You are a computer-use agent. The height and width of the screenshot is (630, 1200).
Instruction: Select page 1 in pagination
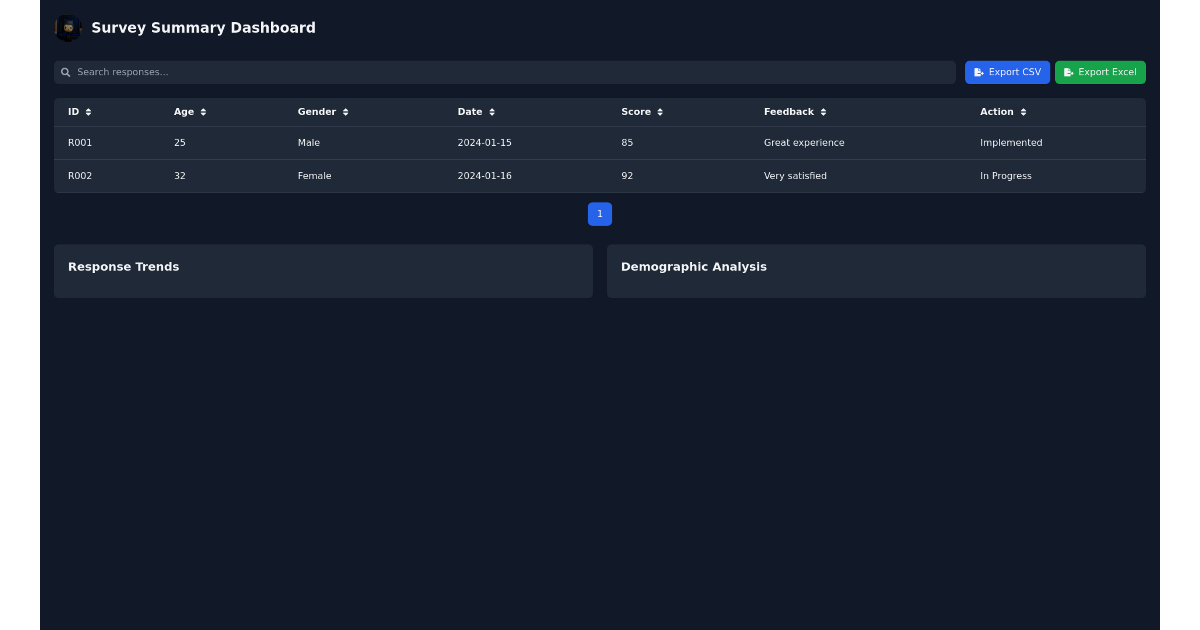tap(600, 214)
